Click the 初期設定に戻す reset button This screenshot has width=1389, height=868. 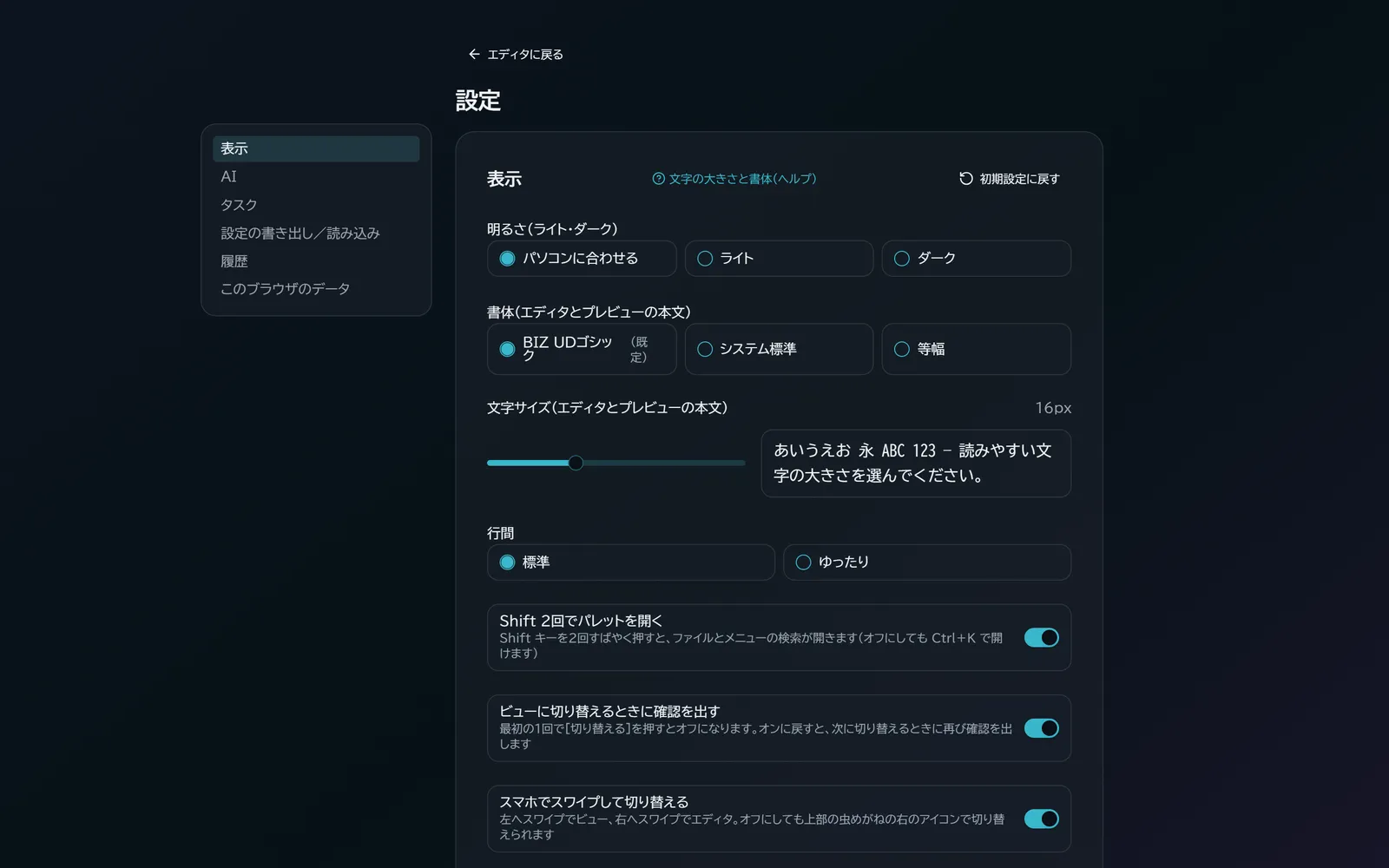(1010, 179)
